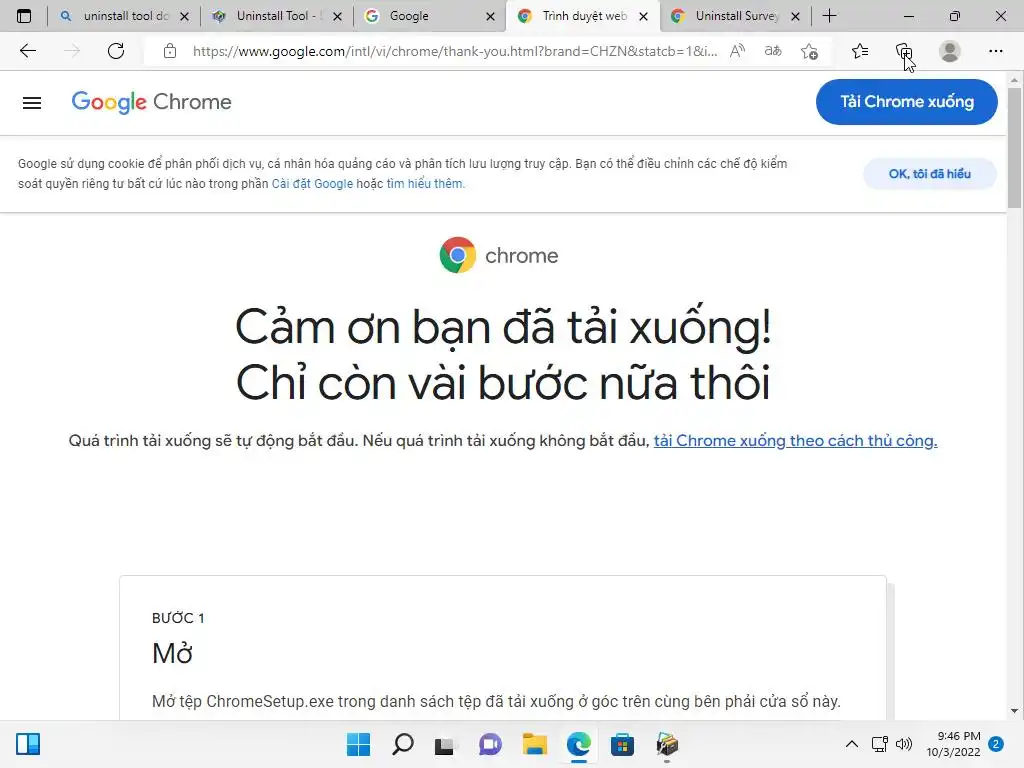Click the address bar URL field
The height and width of the screenshot is (768, 1024).
pyautogui.click(x=455, y=51)
